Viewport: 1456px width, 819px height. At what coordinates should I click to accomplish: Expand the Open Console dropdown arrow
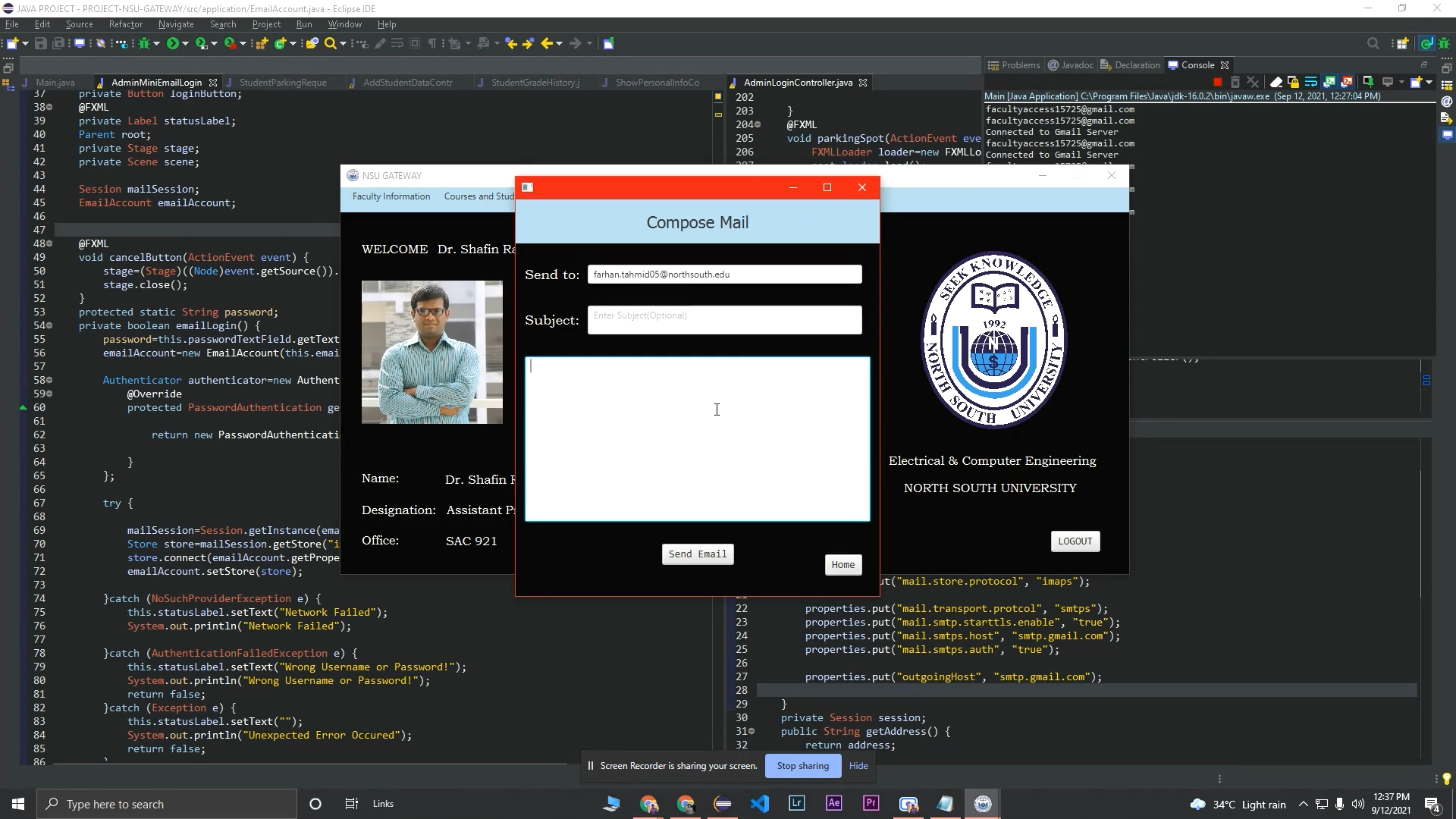[x=1429, y=81]
